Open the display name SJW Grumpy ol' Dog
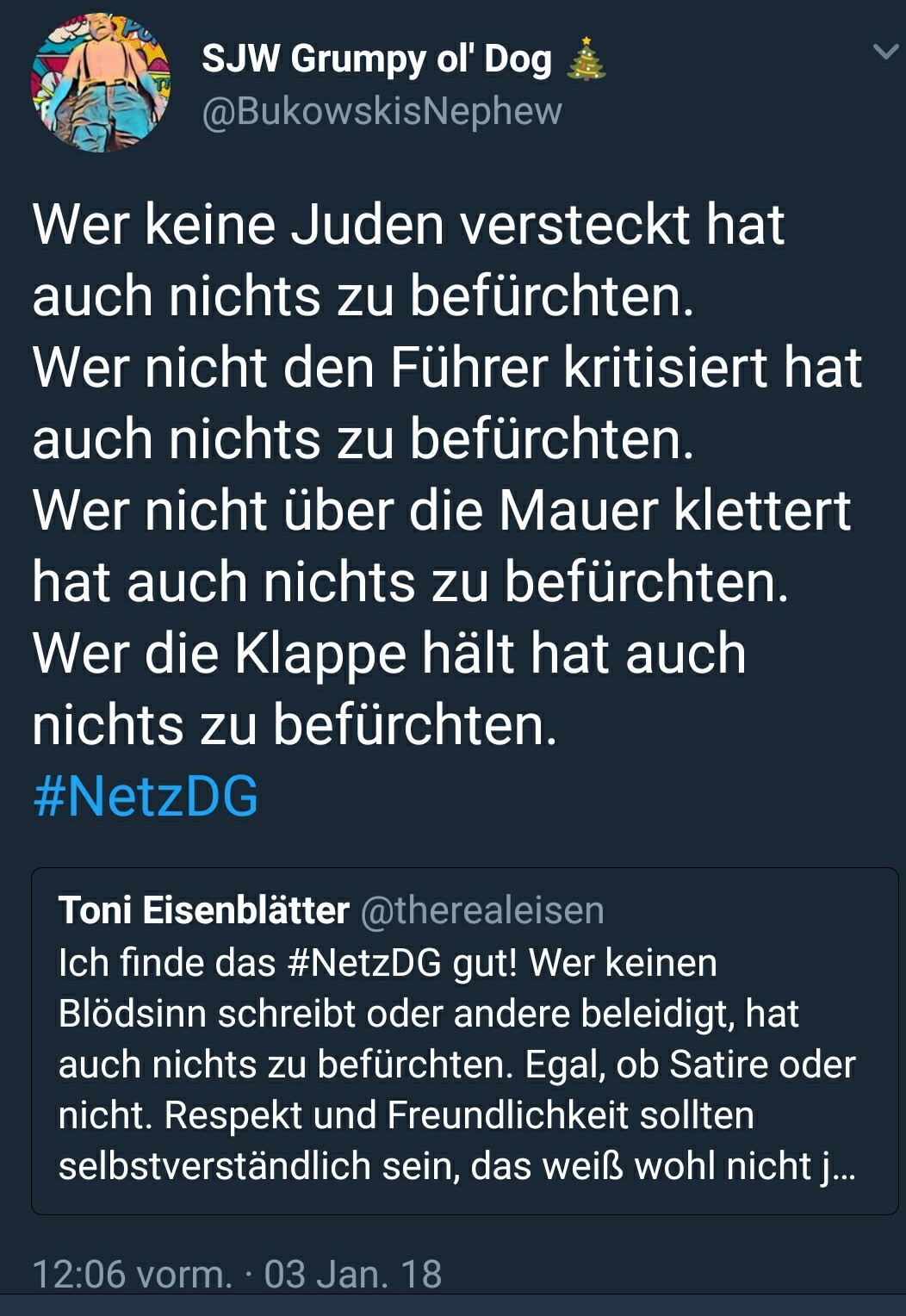This screenshot has height=1316, width=906. coord(376,59)
